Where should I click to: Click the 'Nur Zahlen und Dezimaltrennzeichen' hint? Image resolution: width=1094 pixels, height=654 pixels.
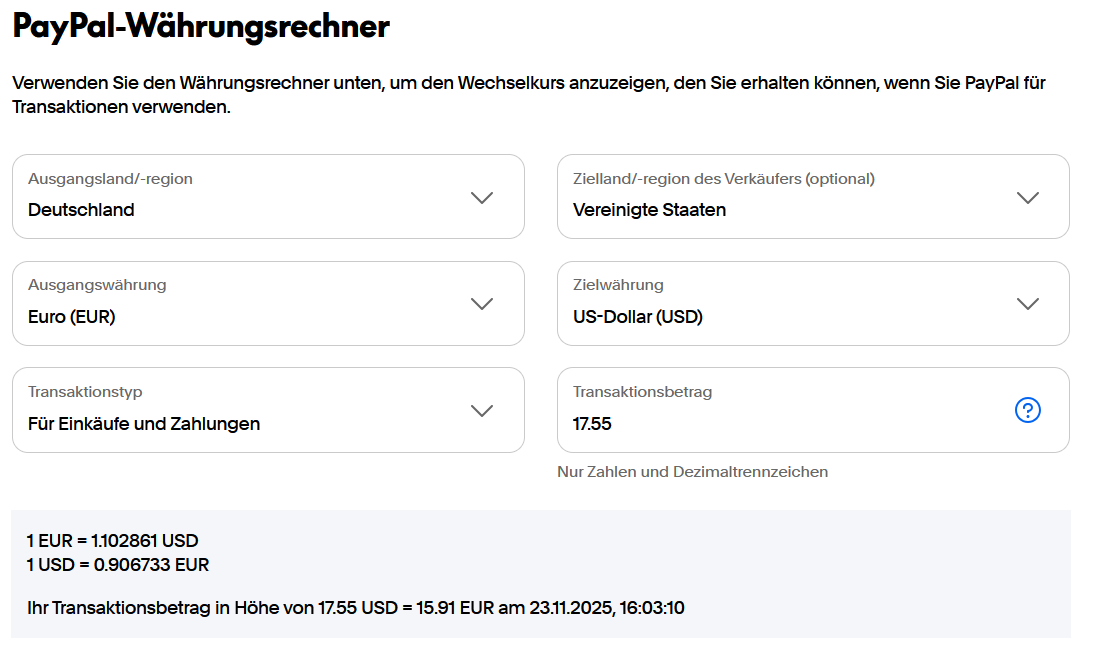[x=692, y=472]
